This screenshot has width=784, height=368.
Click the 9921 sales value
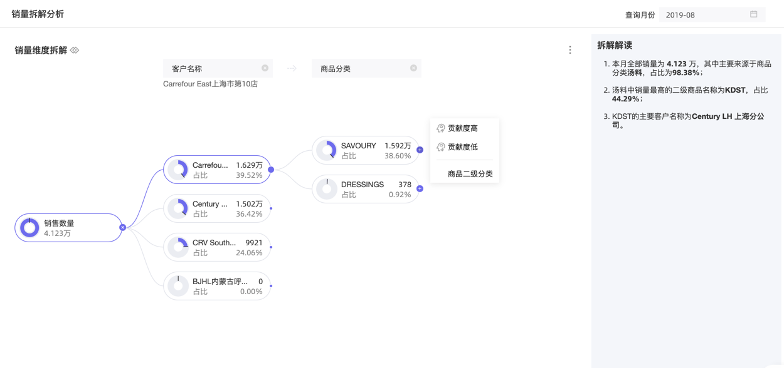click(254, 242)
